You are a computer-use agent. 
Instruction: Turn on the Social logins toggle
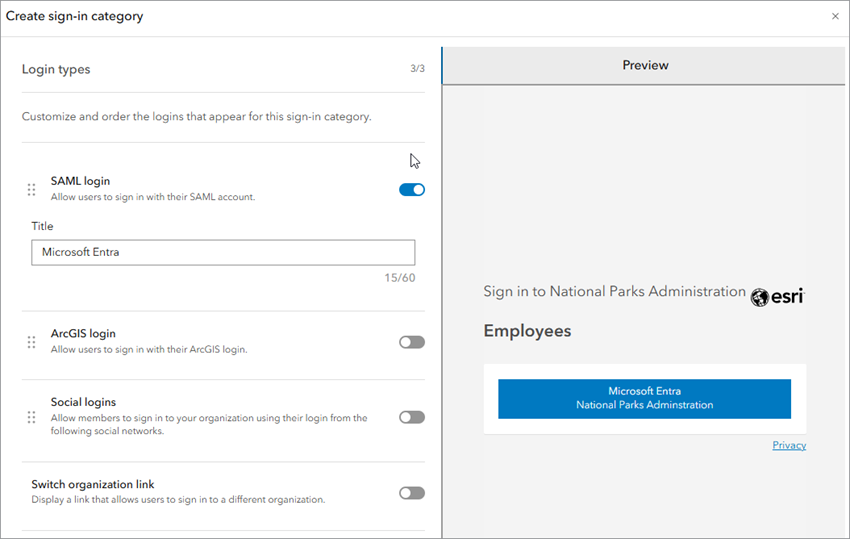coord(412,417)
